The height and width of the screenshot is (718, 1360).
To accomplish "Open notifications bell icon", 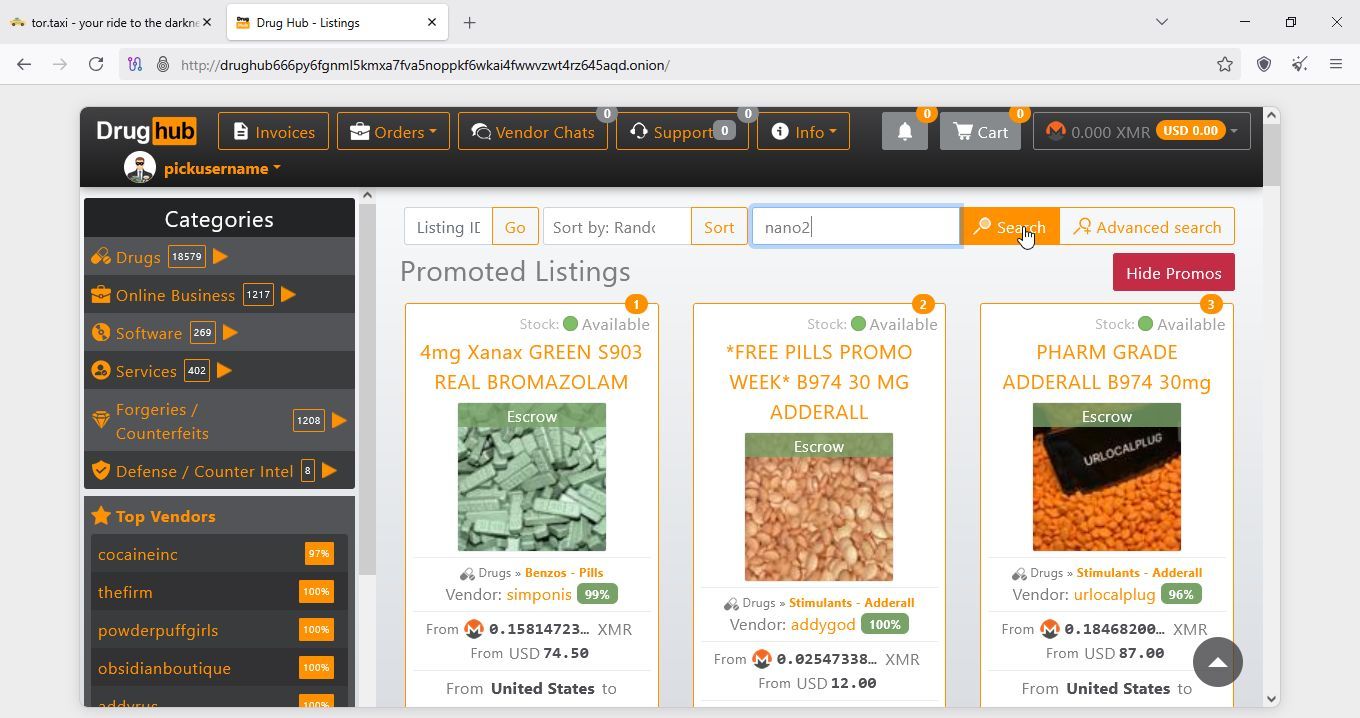I will pyautogui.click(x=905, y=131).
